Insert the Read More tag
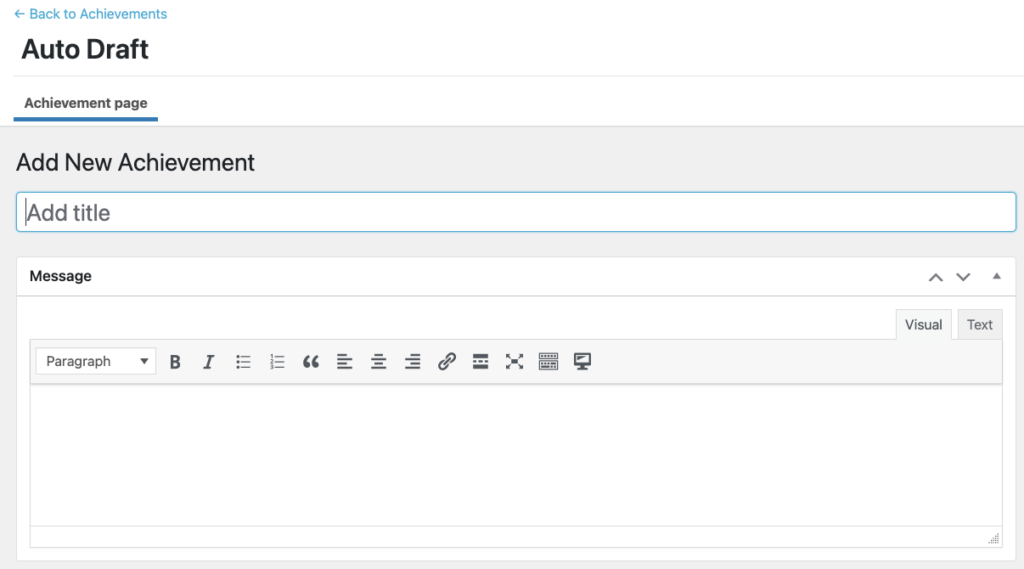1024x569 pixels. coord(481,362)
